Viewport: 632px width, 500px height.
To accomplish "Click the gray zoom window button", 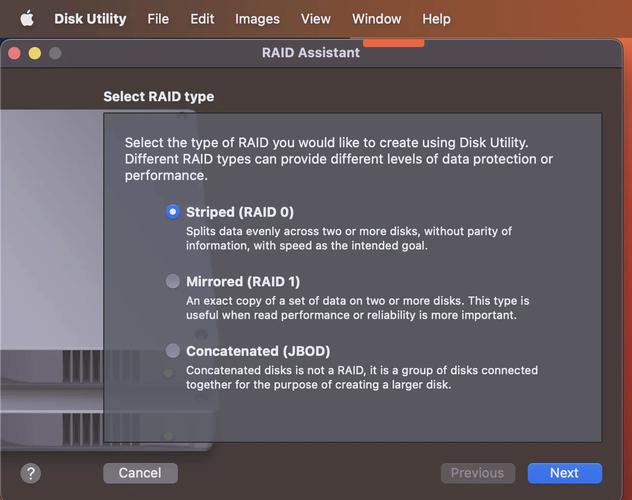I will pyautogui.click(x=55, y=53).
